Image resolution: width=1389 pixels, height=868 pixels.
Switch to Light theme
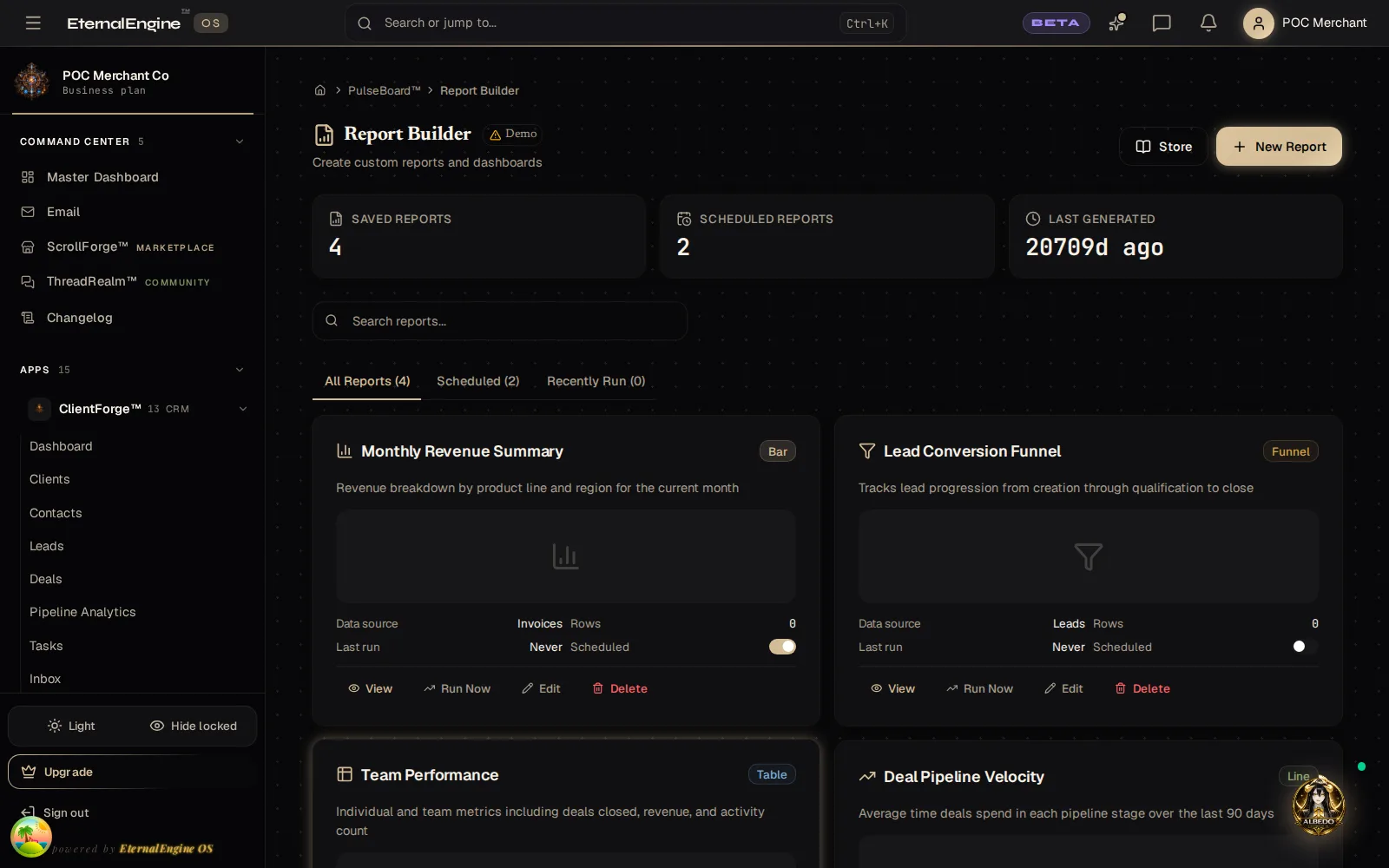pyautogui.click(x=71, y=726)
